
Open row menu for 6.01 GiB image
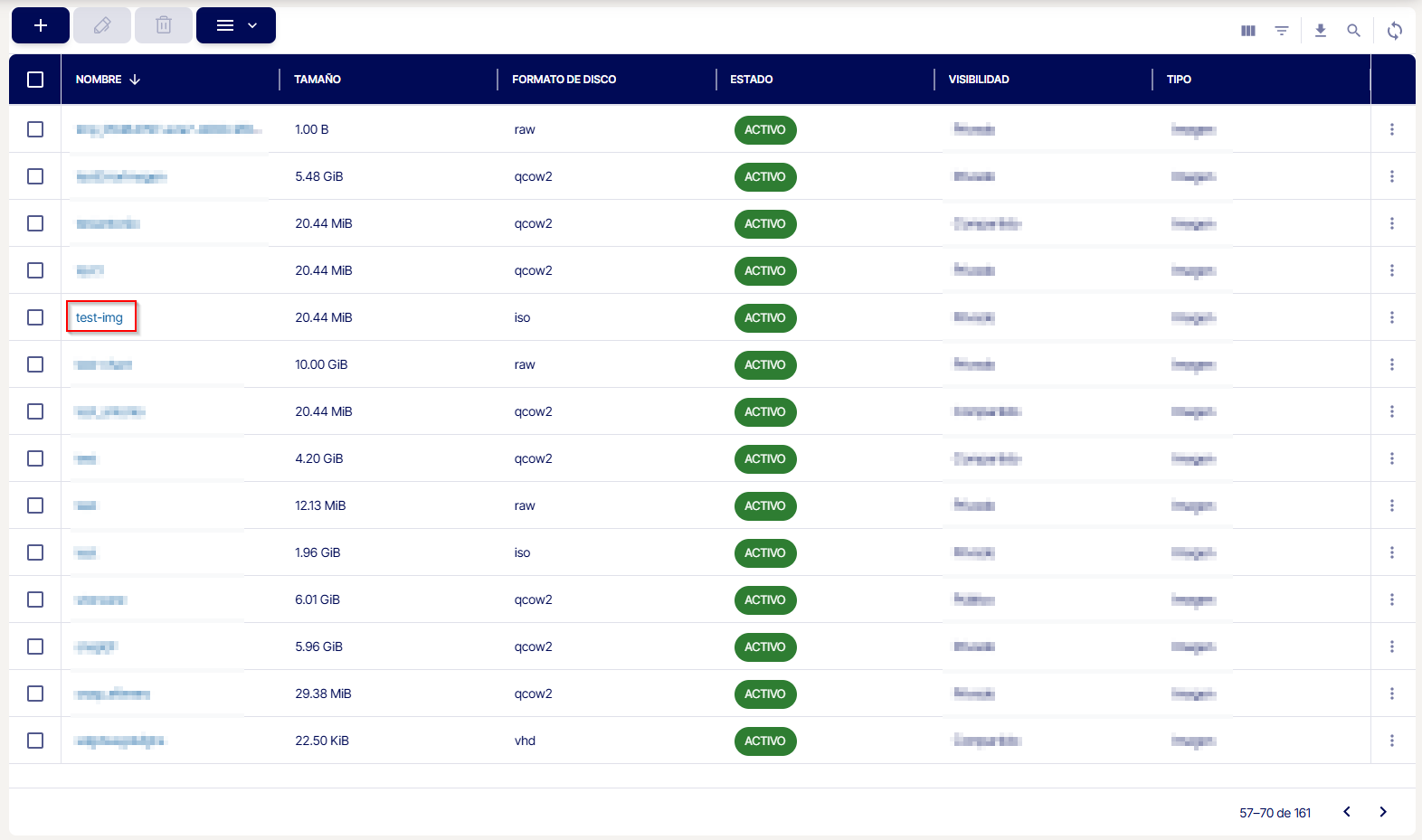pos(1392,599)
